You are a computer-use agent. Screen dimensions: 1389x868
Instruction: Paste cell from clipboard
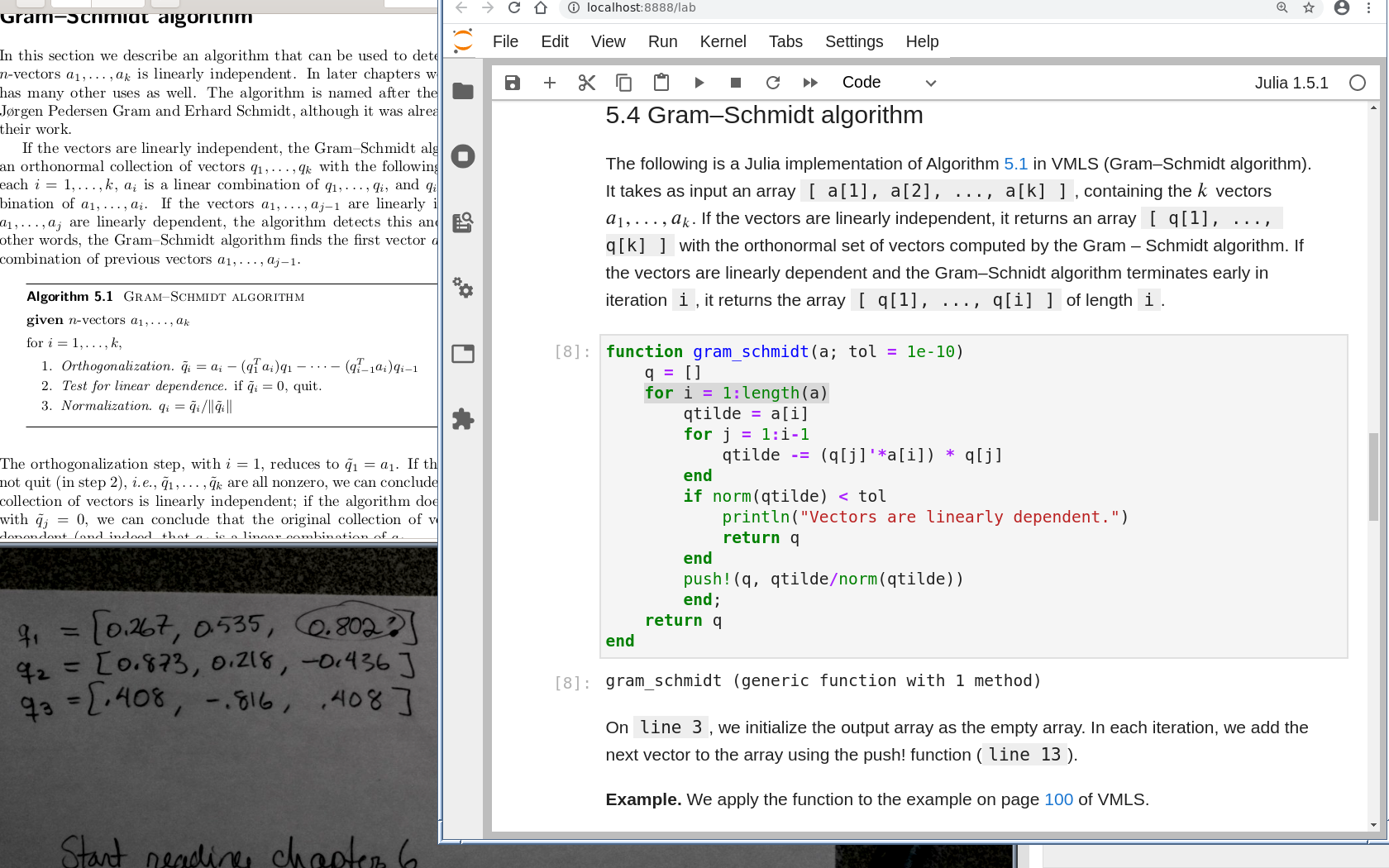pyautogui.click(x=661, y=83)
